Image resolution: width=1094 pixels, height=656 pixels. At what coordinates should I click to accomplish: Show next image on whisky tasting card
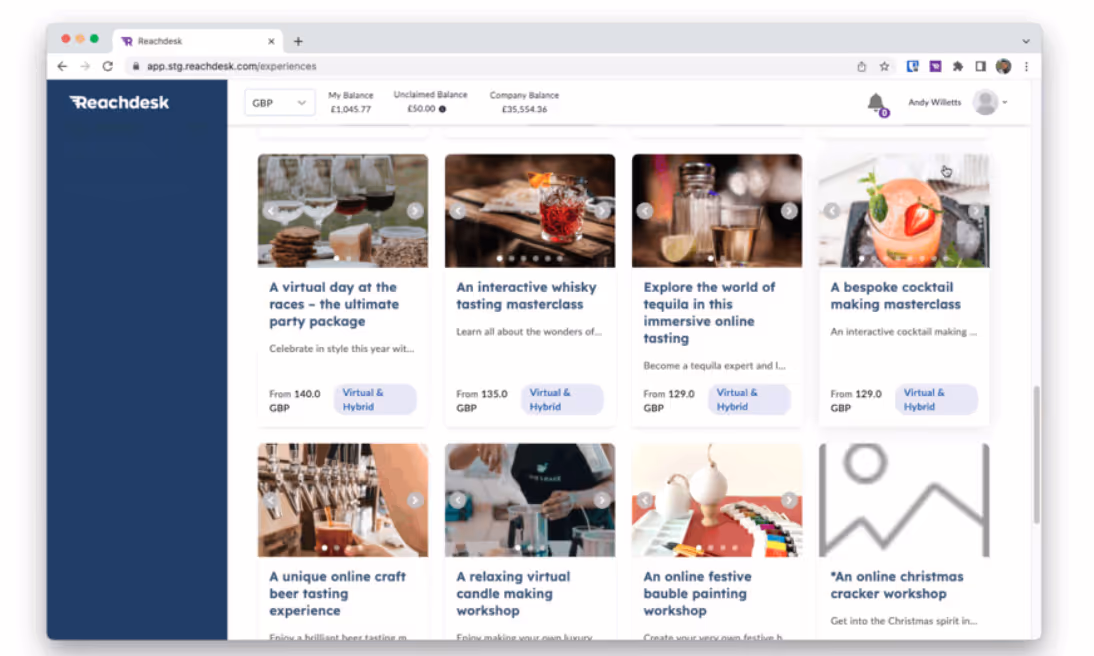pos(602,211)
